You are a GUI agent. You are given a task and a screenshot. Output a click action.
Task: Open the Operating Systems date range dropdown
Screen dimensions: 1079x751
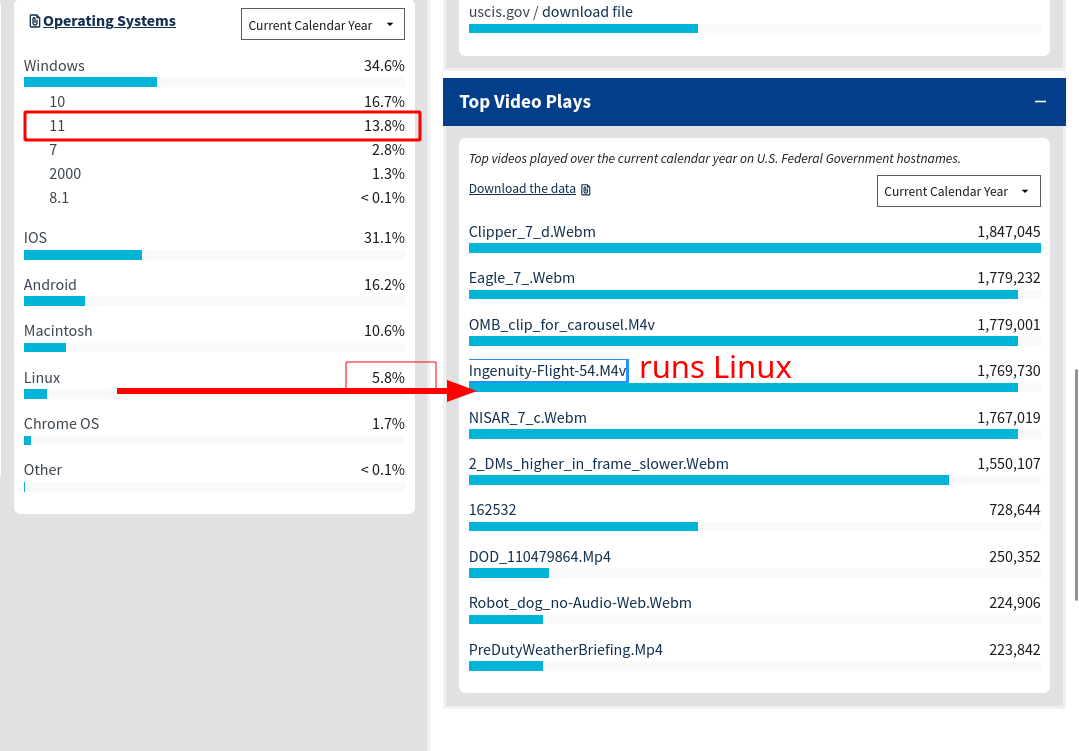322,25
